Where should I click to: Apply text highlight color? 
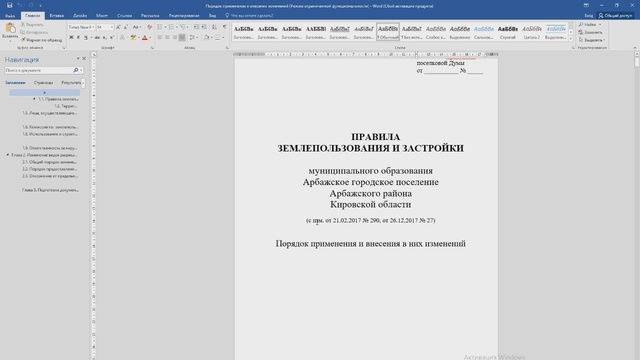click(133, 38)
